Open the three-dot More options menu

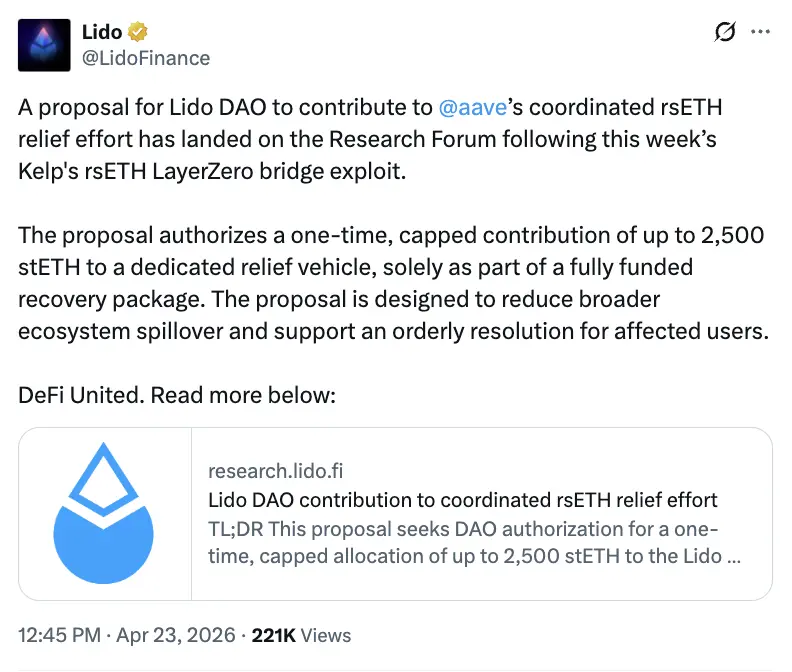pyautogui.click(x=761, y=32)
